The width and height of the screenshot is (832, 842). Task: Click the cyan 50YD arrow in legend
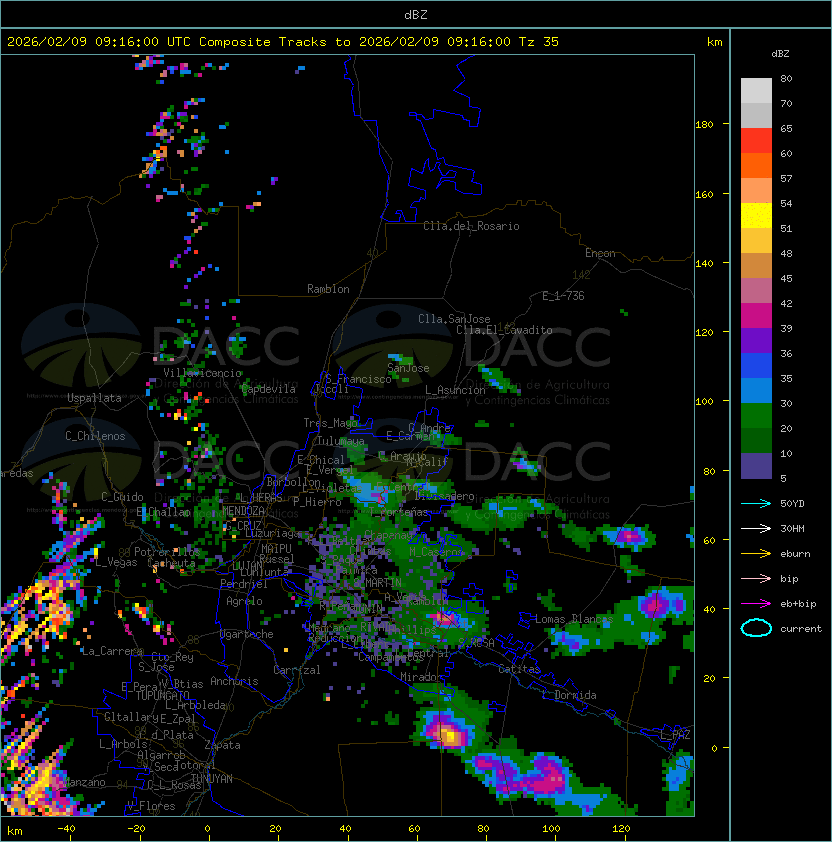coord(756,503)
